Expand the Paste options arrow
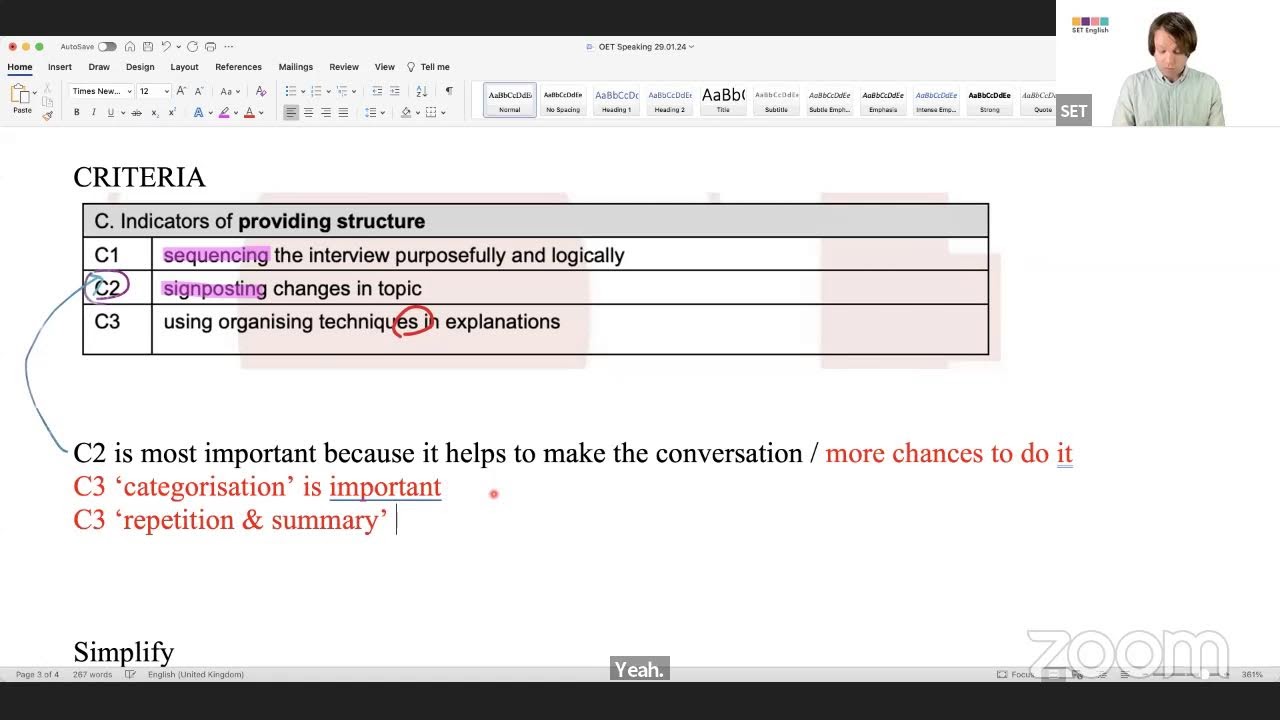Screen dimensions: 1280x720 pyautogui.click(x=35, y=93)
